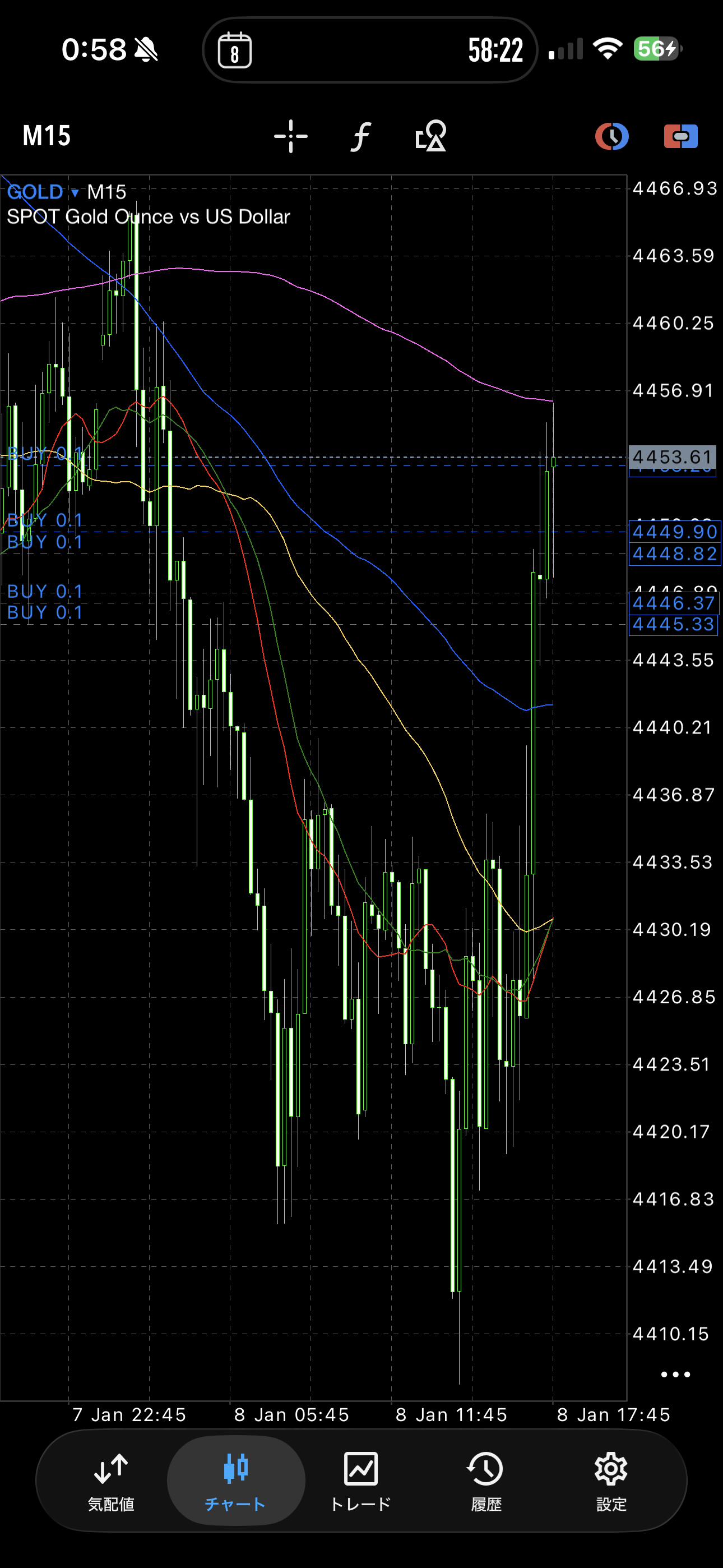
Task: Select the 4445.33 buy order price label
Action: pyautogui.click(x=673, y=625)
